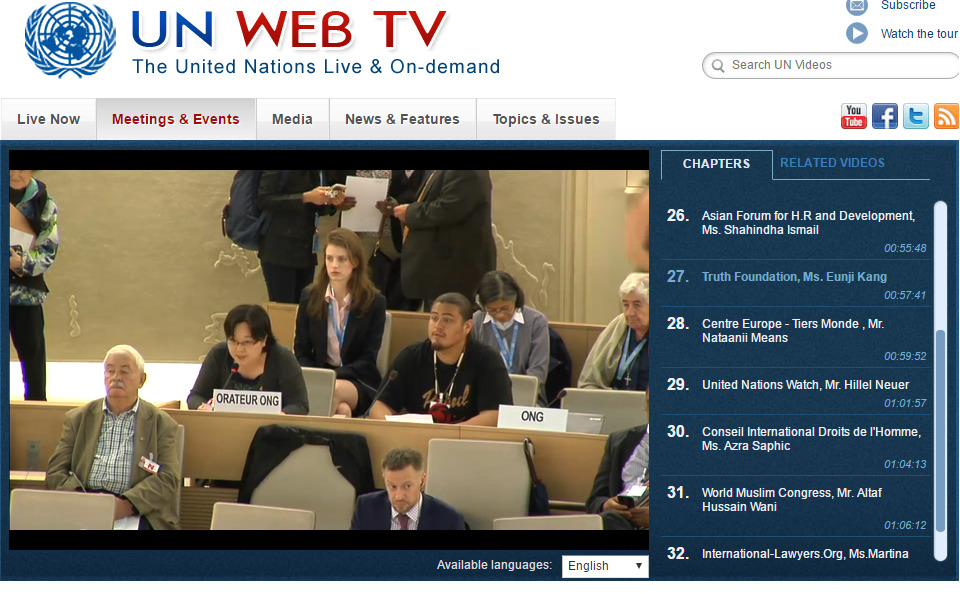Click the 01:06:12 chapter timestamp
This screenshot has height=594, width=960.
click(x=905, y=525)
